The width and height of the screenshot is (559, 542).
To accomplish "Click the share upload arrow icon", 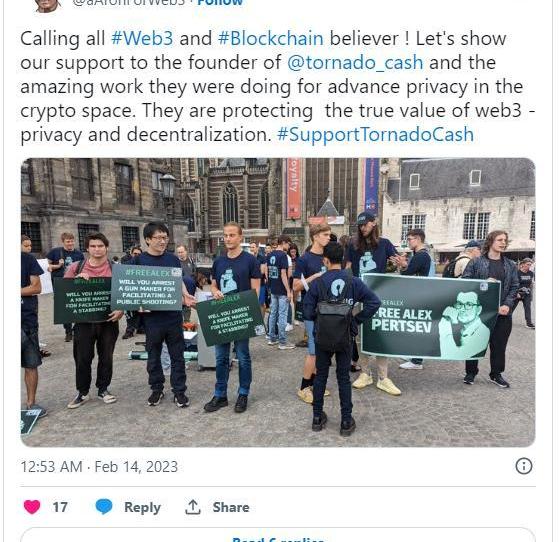I will (193, 507).
